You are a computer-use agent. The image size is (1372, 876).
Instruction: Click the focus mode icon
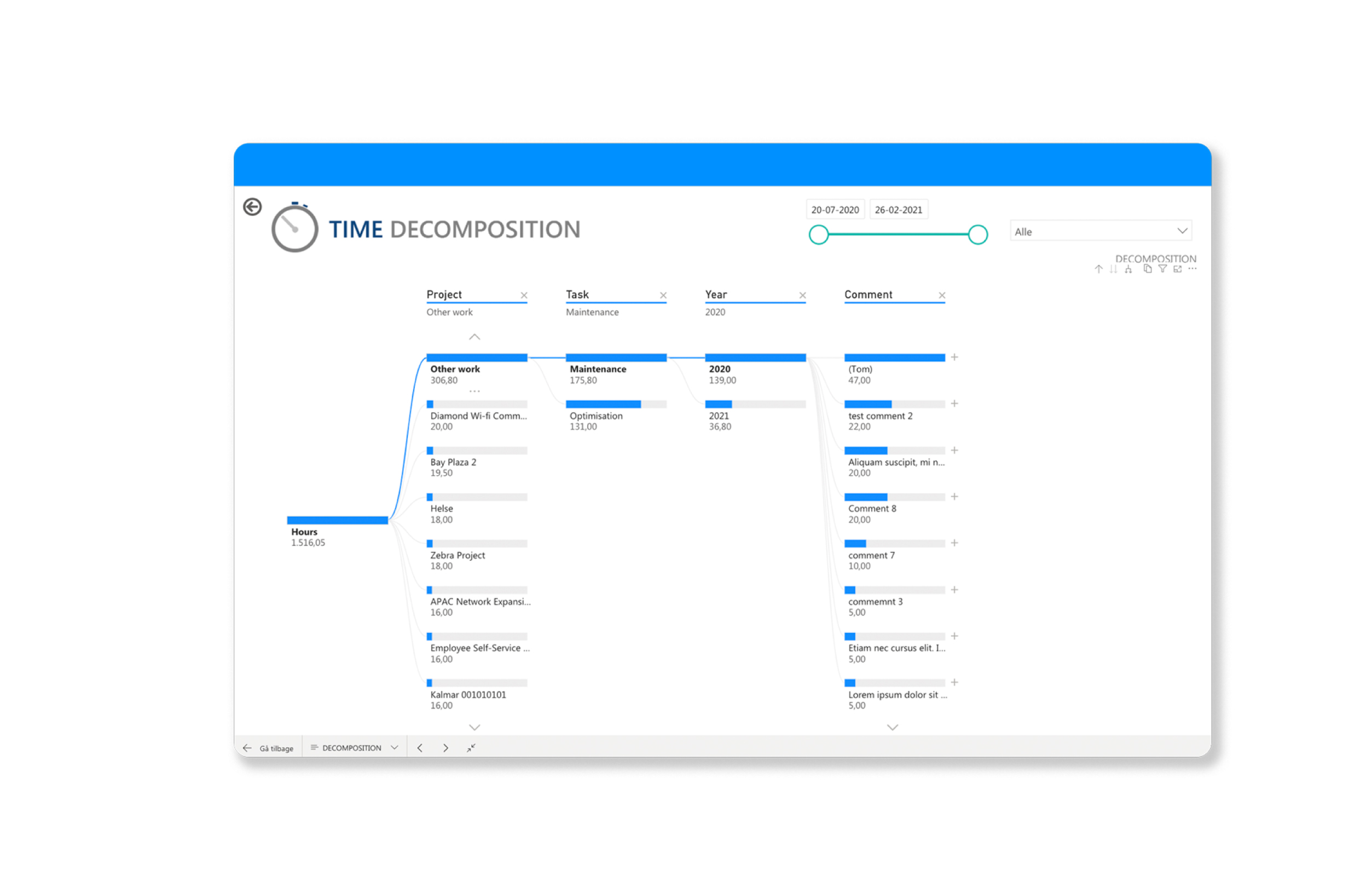coord(1177,269)
